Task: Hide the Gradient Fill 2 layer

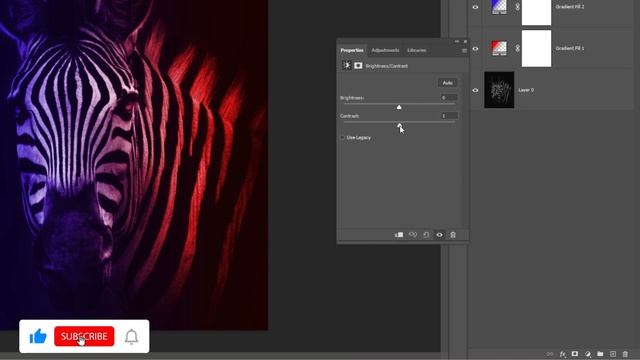Action: tap(475, 7)
